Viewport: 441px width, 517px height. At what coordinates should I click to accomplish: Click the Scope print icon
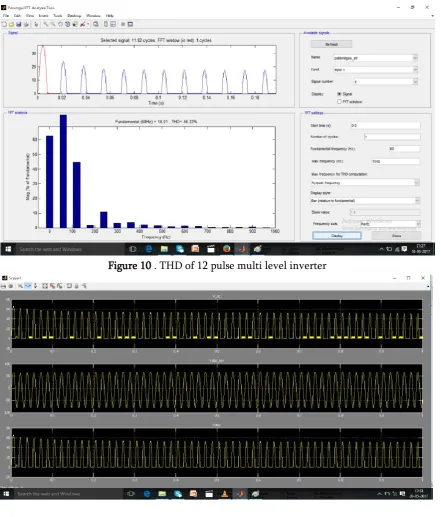(x=3, y=286)
